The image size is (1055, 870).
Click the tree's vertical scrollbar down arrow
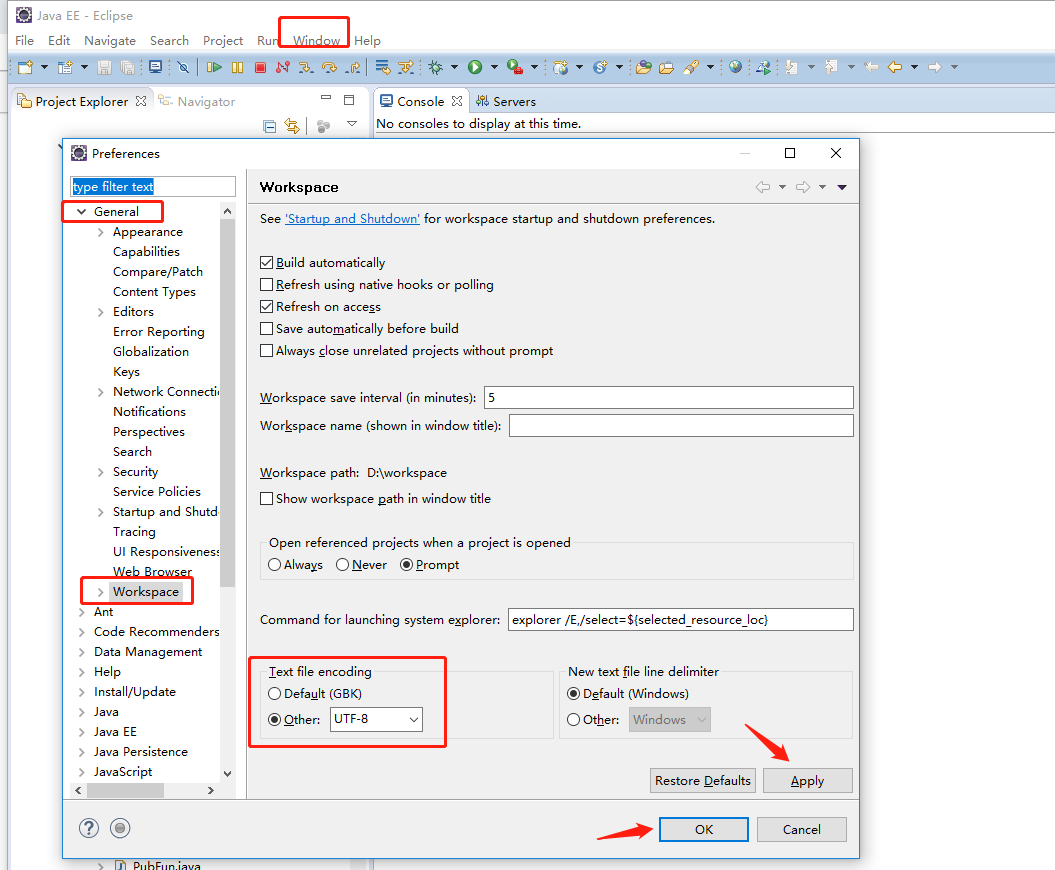227,774
